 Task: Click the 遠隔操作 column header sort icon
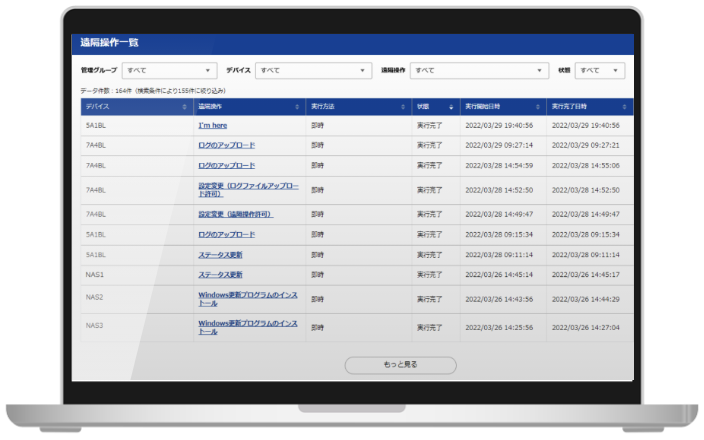pyautogui.click(x=297, y=106)
